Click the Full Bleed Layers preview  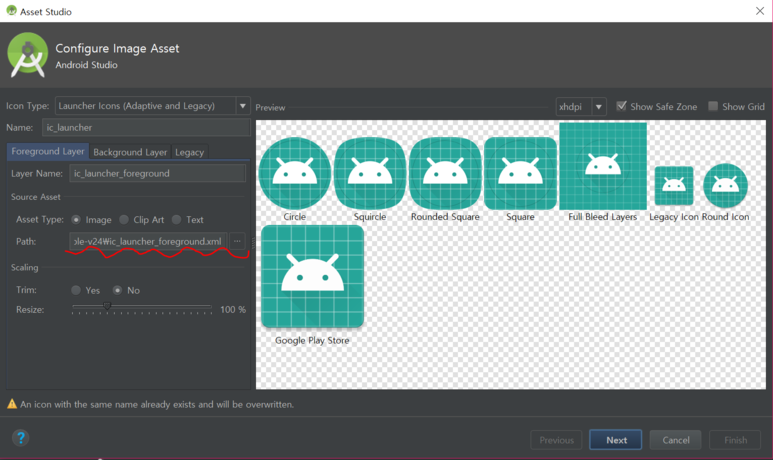(x=603, y=166)
